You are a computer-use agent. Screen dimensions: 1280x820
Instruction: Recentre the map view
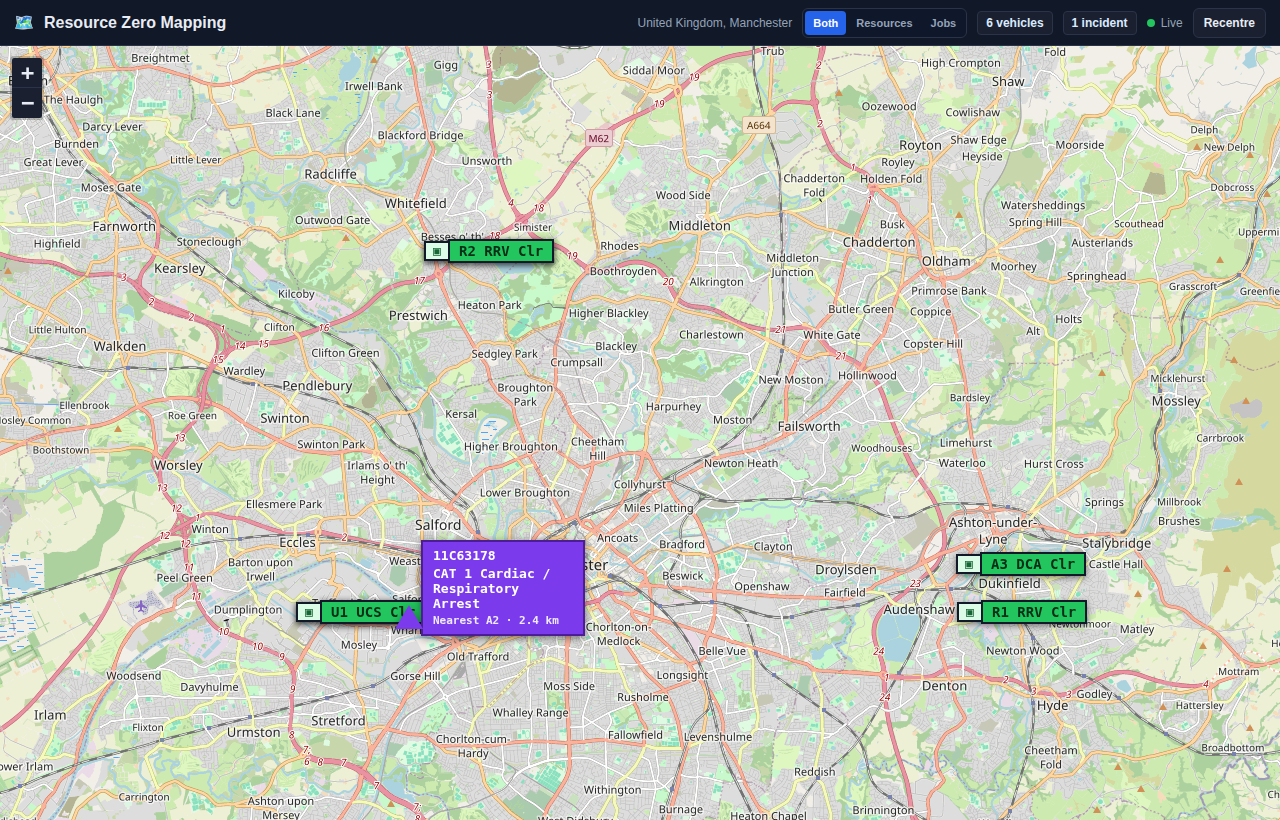(1229, 23)
